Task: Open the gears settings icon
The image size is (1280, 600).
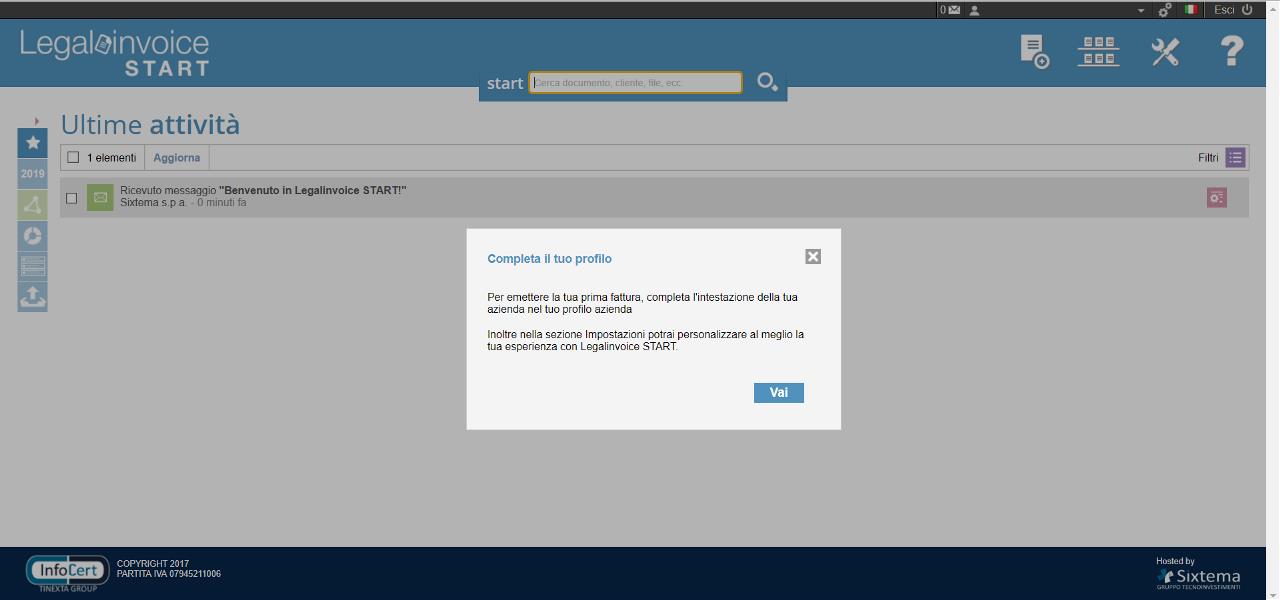Action: tap(1165, 10)
